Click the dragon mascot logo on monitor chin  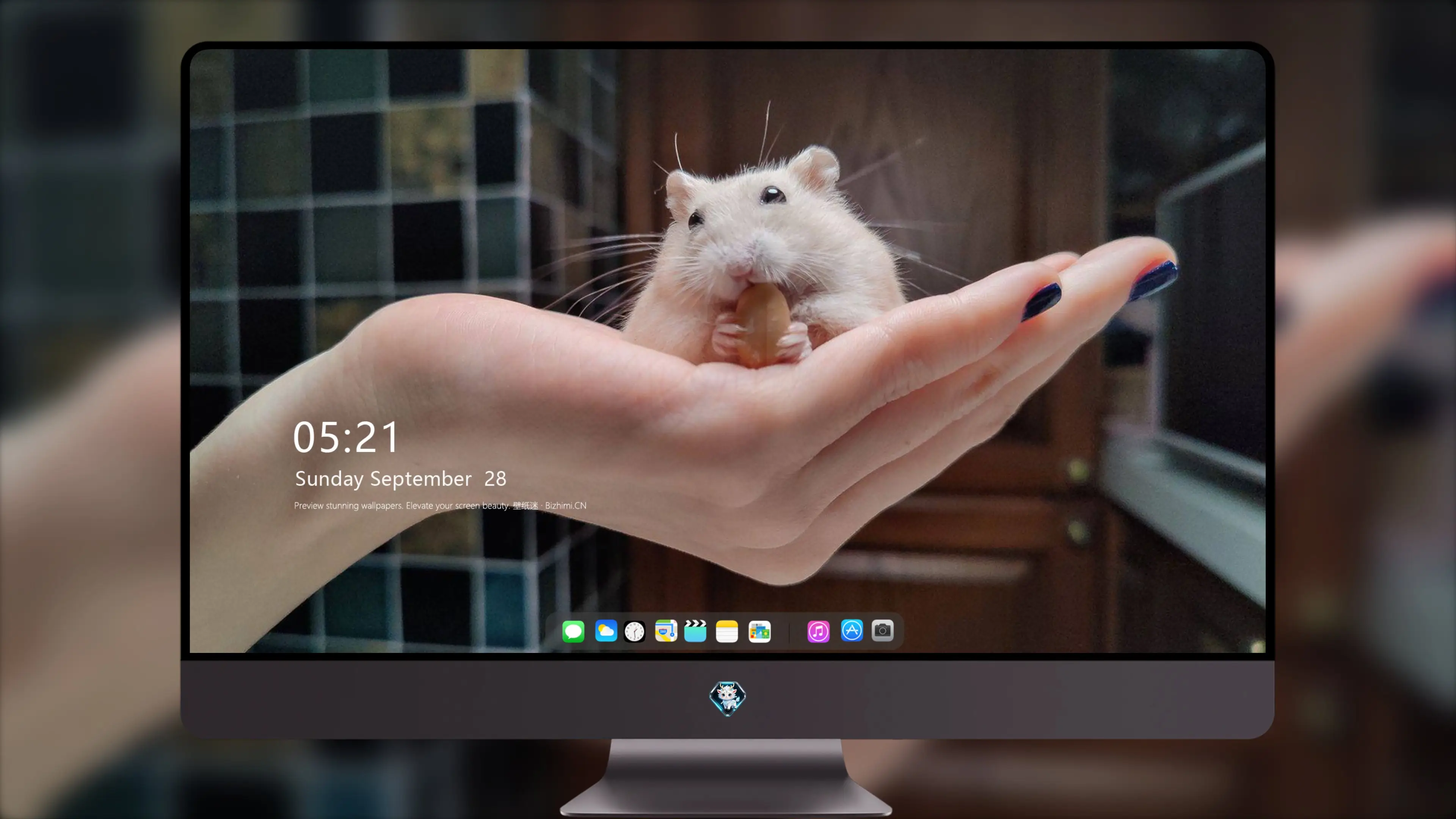coord(728,698)
